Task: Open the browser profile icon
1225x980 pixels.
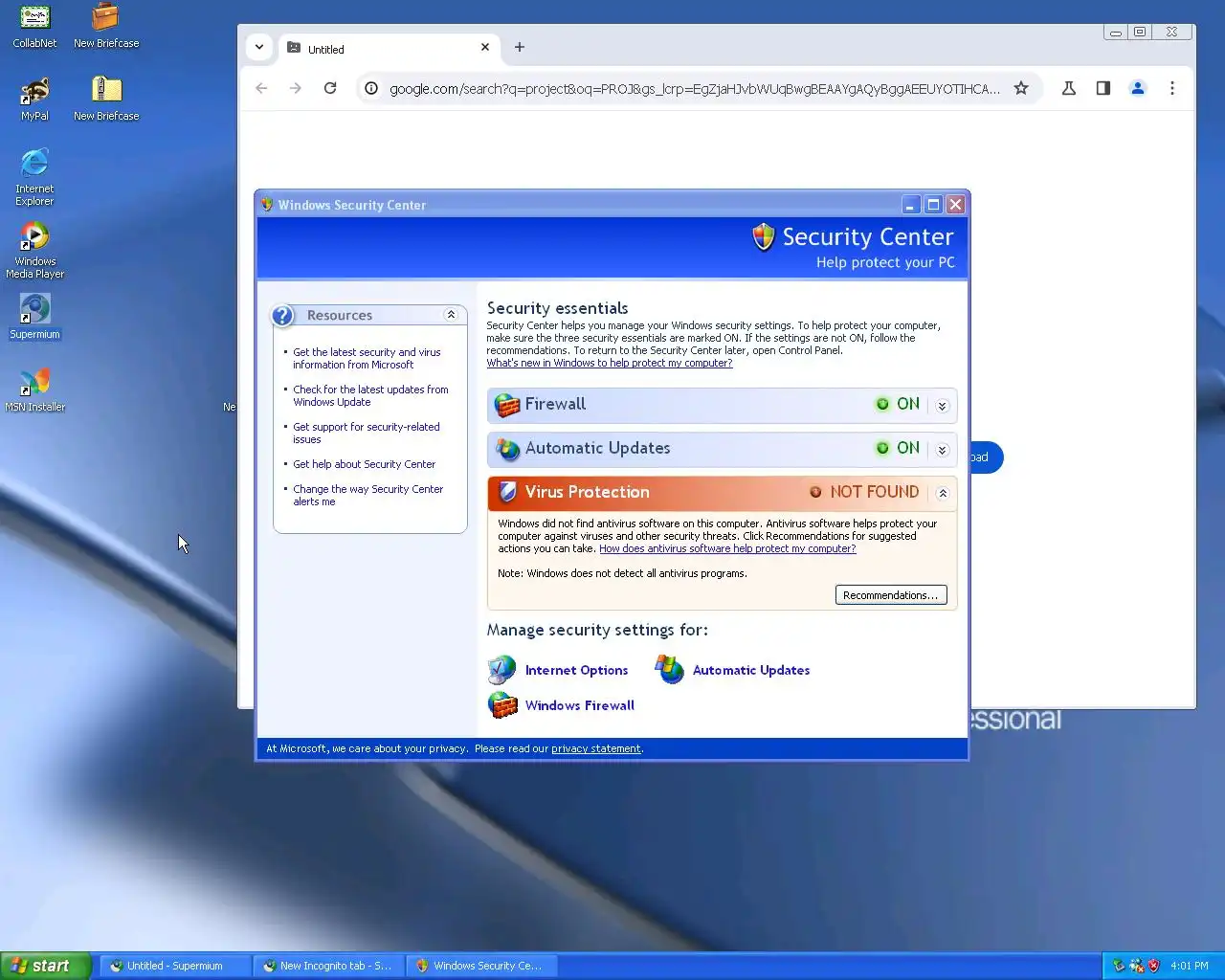Action: [1138, 88]
